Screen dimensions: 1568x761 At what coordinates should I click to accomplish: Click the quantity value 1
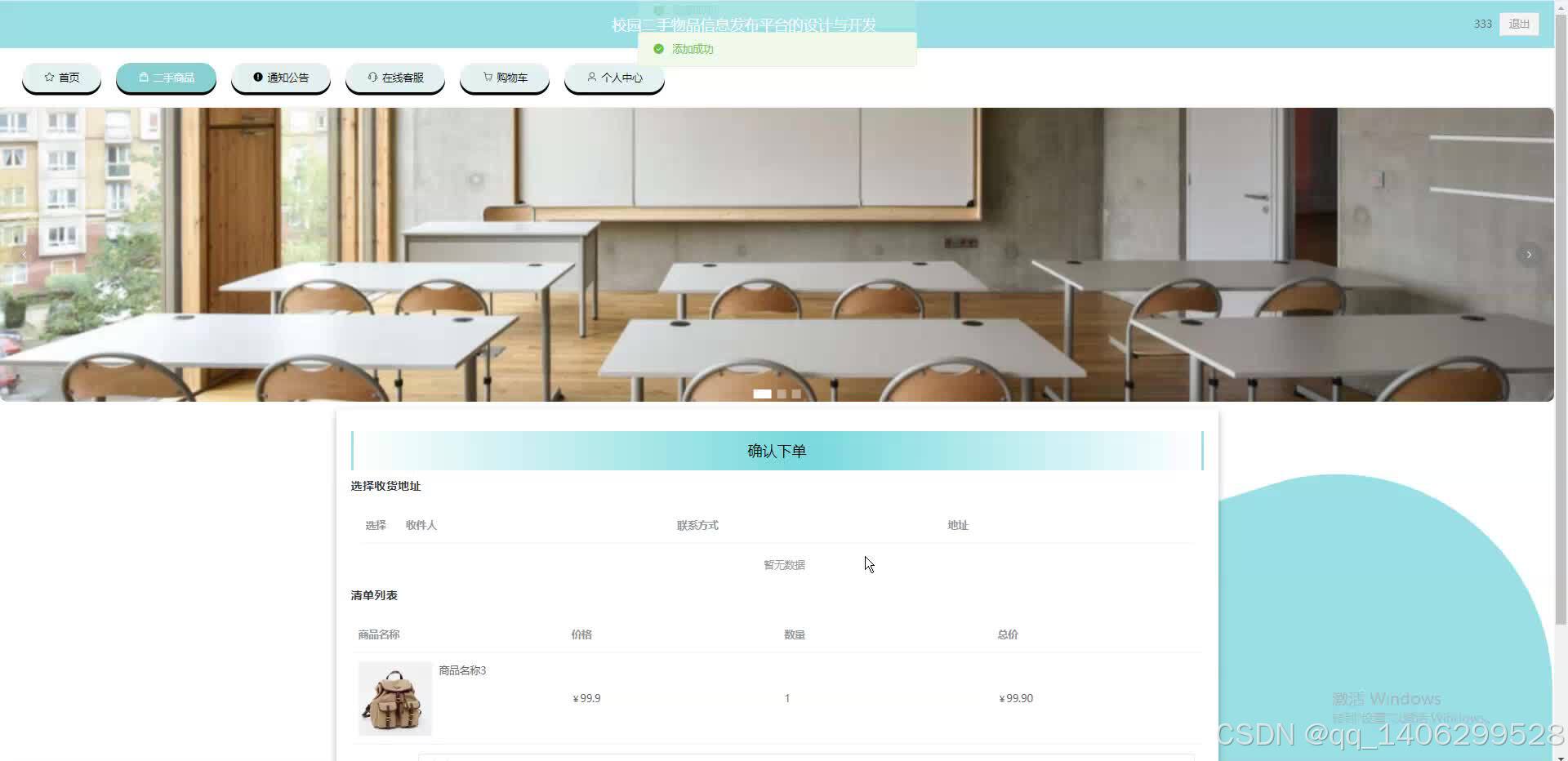[x=787, y=698]
